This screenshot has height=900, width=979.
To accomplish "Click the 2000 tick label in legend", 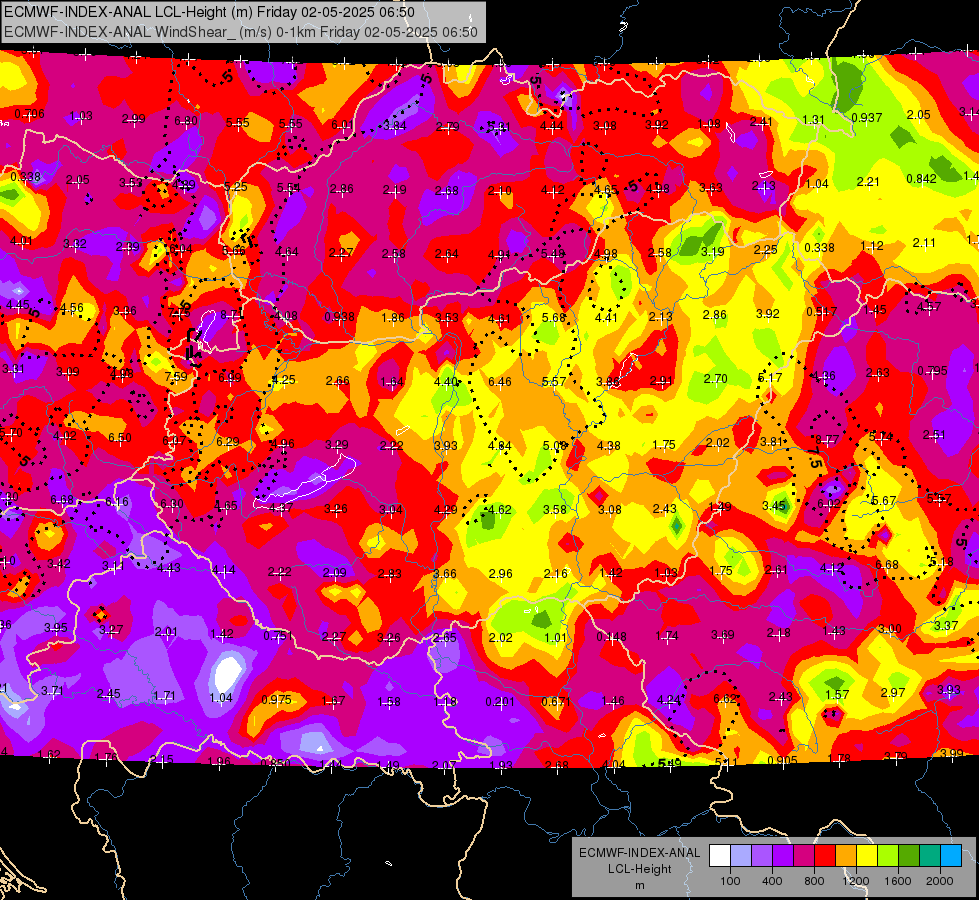I will pyautogui.click(x=940, y=881).
